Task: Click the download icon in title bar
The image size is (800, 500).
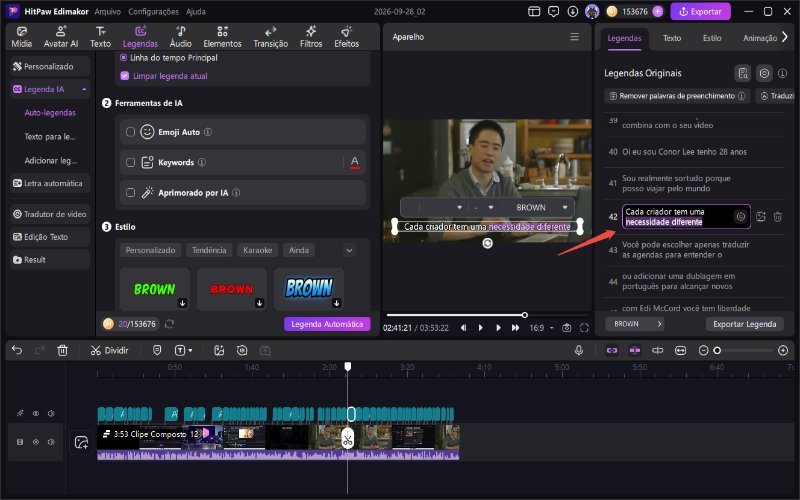Action: point(572,11)
